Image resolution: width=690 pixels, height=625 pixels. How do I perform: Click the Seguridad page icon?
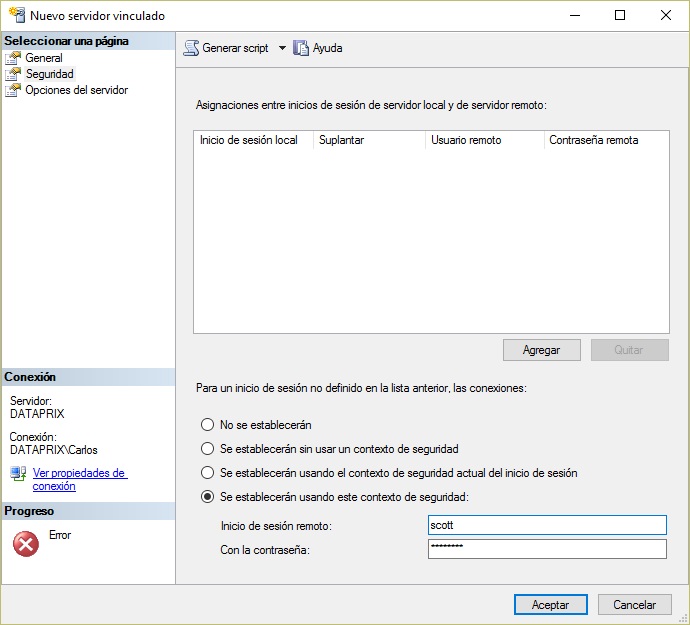(x=13, y=74)
